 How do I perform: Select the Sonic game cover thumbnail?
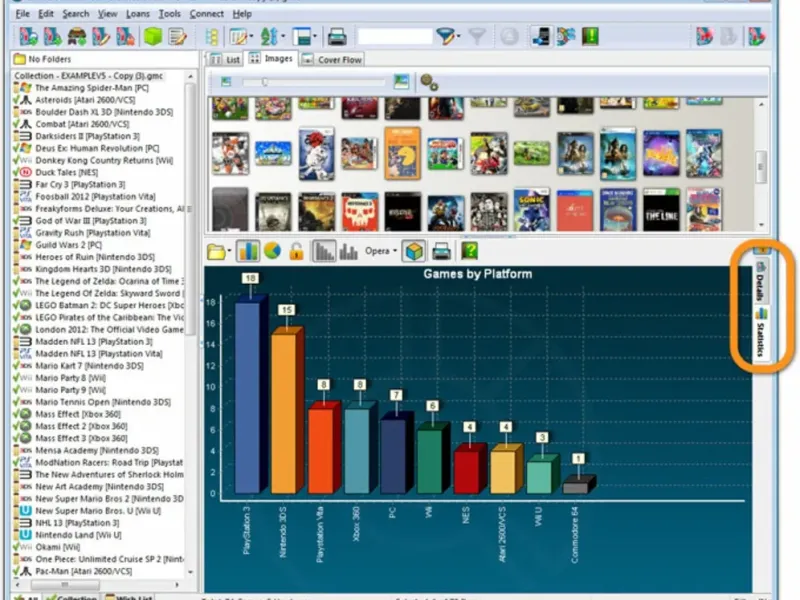pos(531,210)
